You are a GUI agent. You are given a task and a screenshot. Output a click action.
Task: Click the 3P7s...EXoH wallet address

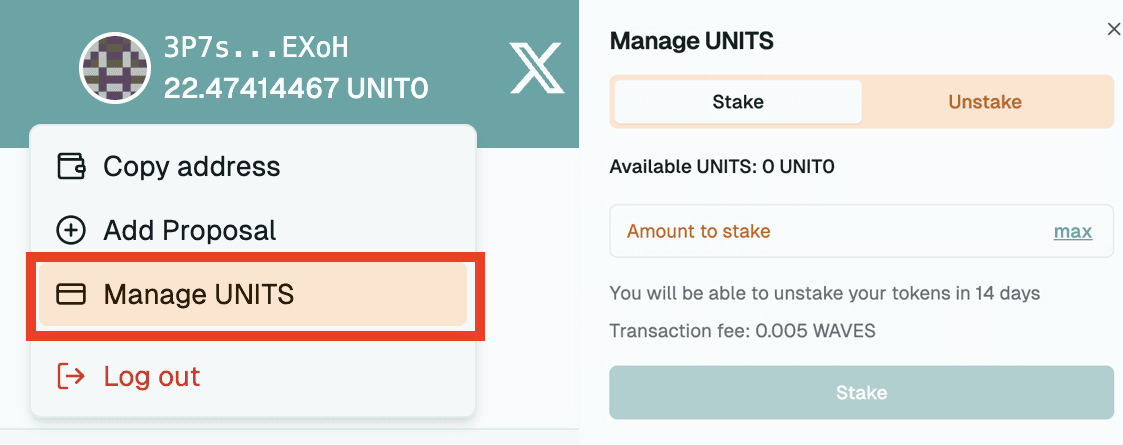tap(256, 48)
